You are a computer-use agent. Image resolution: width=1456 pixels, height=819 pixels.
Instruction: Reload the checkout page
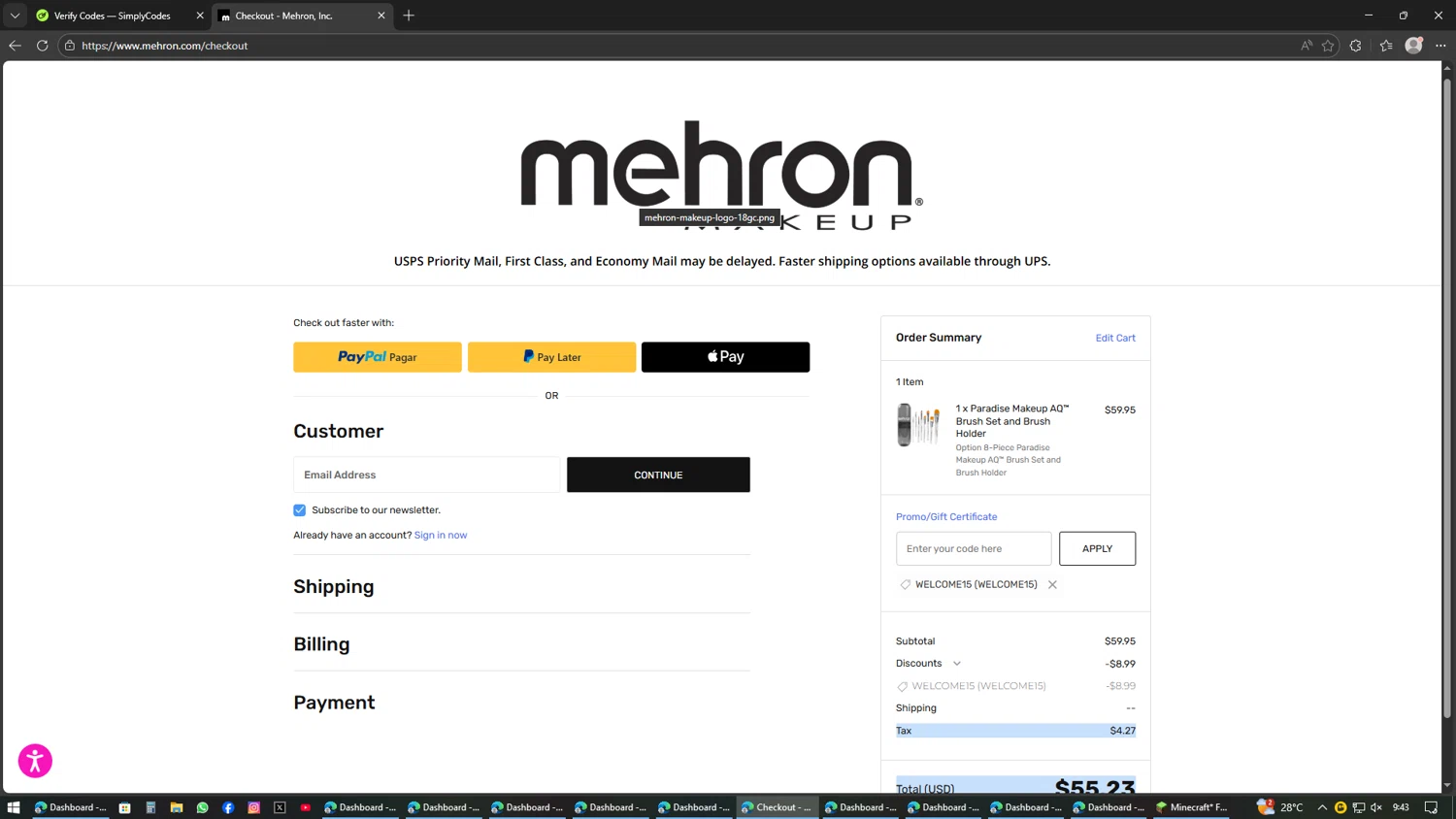pos(43,46)
